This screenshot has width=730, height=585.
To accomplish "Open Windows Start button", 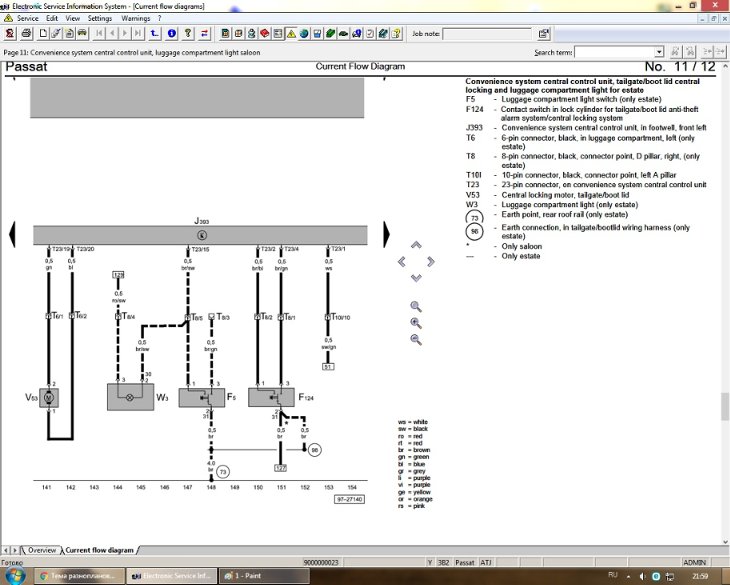I will point(14,576).
